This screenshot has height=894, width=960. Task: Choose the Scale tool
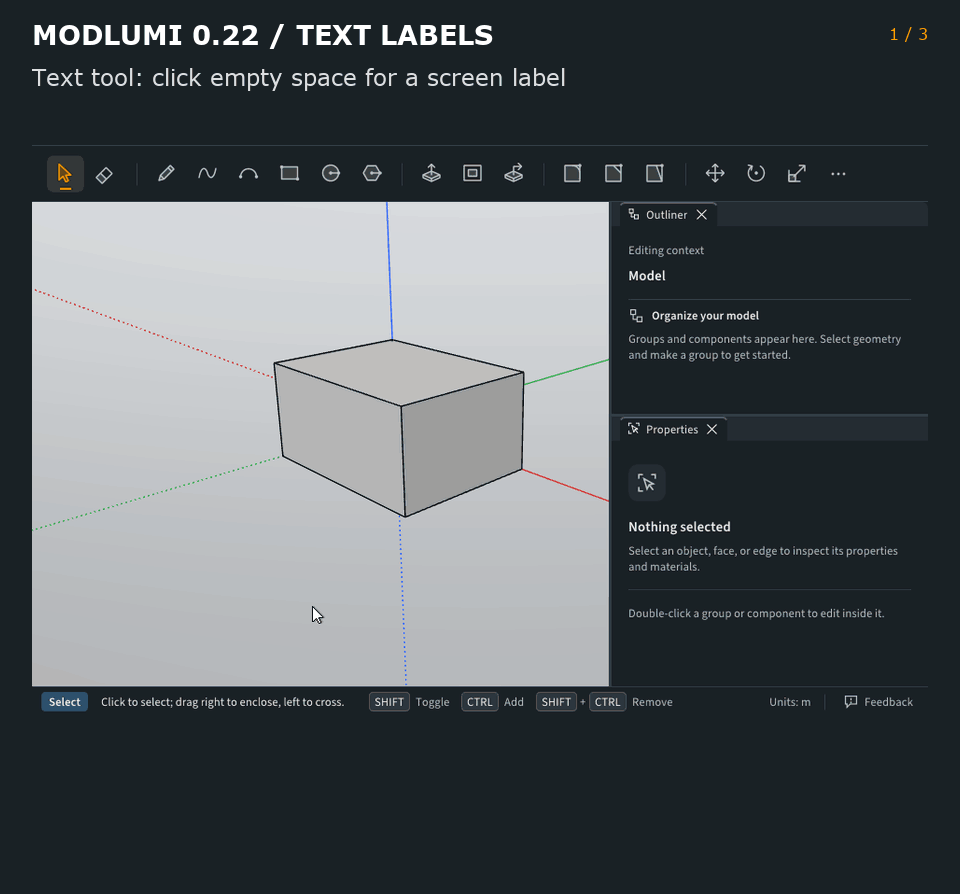[797, 174]
